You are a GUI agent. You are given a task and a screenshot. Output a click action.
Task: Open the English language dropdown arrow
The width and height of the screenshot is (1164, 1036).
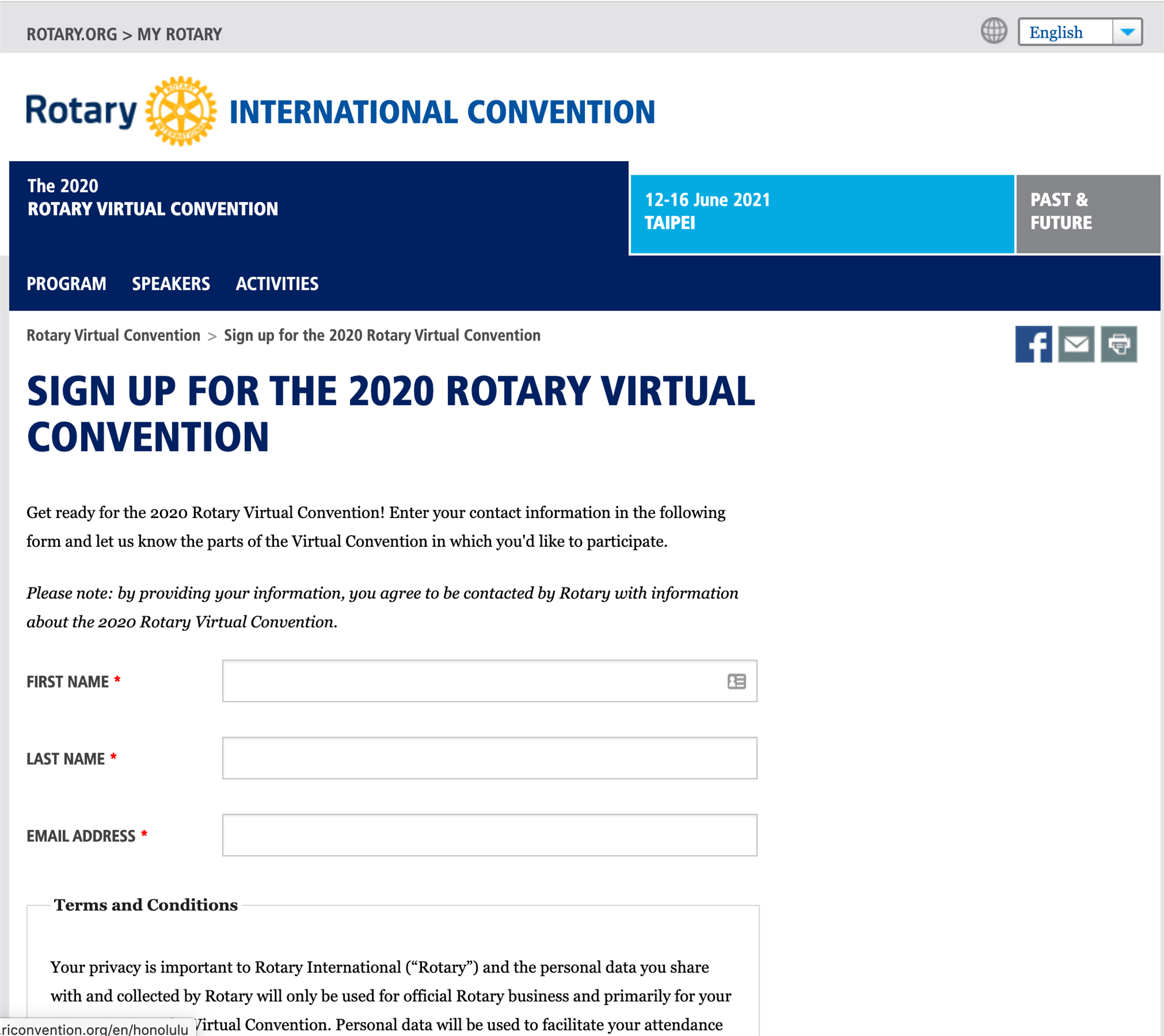click(x=1127, y=32)
